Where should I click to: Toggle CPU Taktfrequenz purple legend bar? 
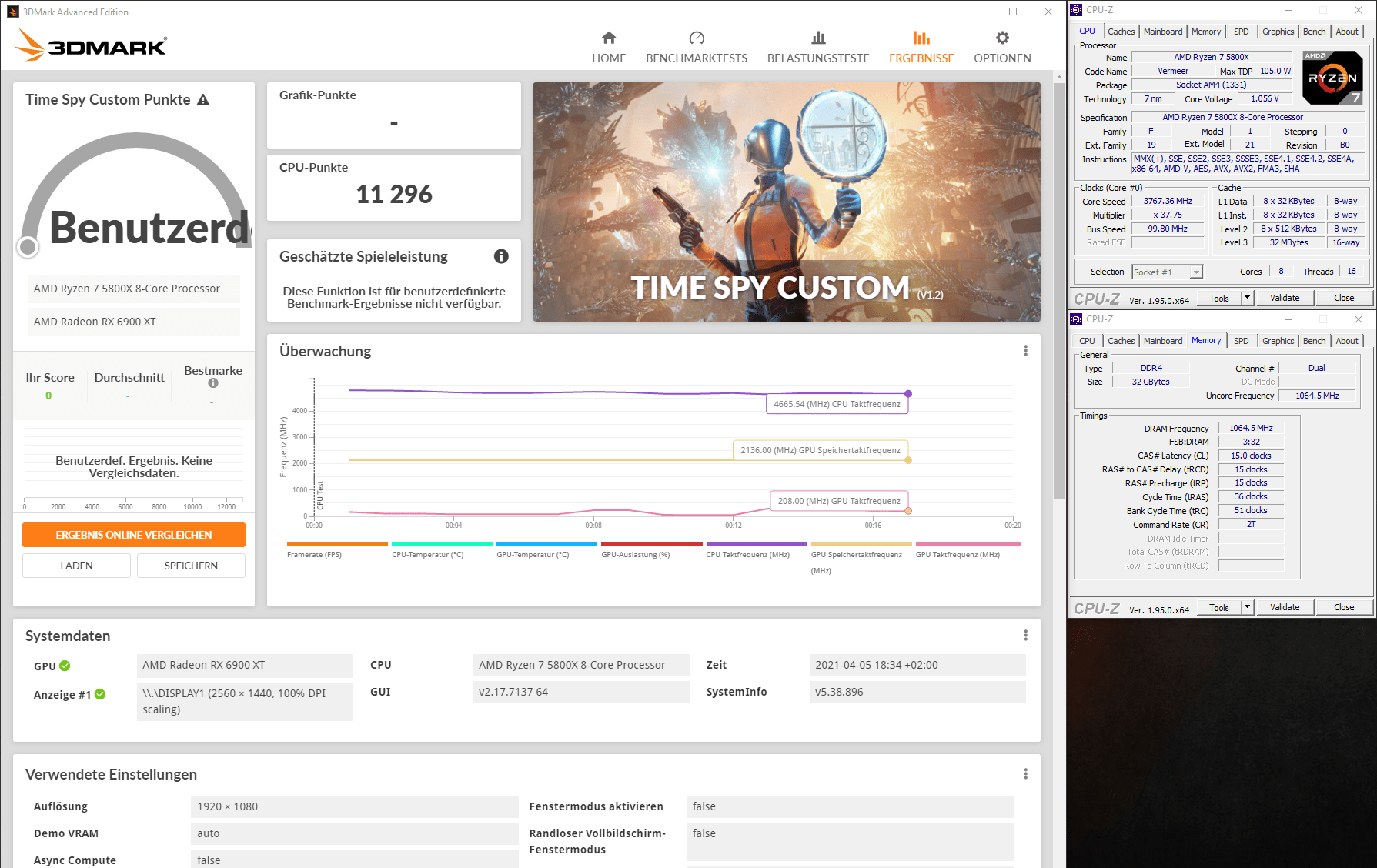(x=757, y=544)
